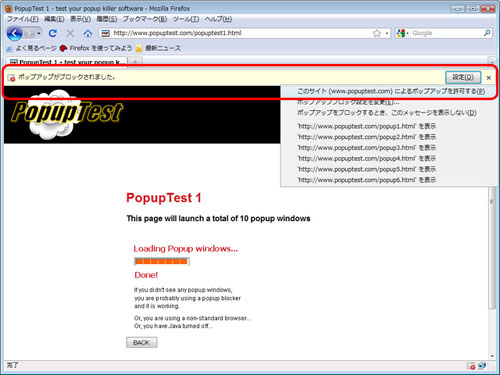Close the popup blocked notification bar
Viewport: 500px width, 375px height.
click(489, 78)
